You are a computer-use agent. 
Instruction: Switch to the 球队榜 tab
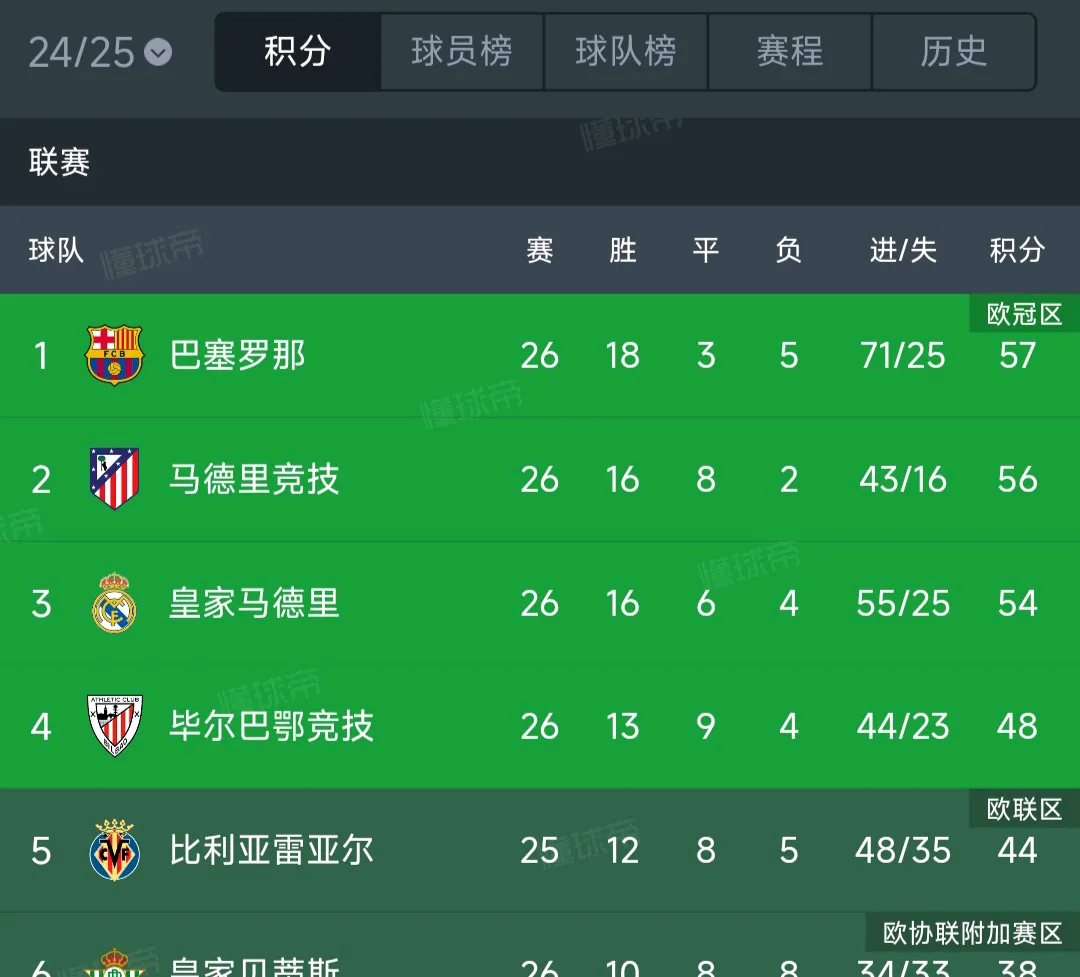coord(626,52)
